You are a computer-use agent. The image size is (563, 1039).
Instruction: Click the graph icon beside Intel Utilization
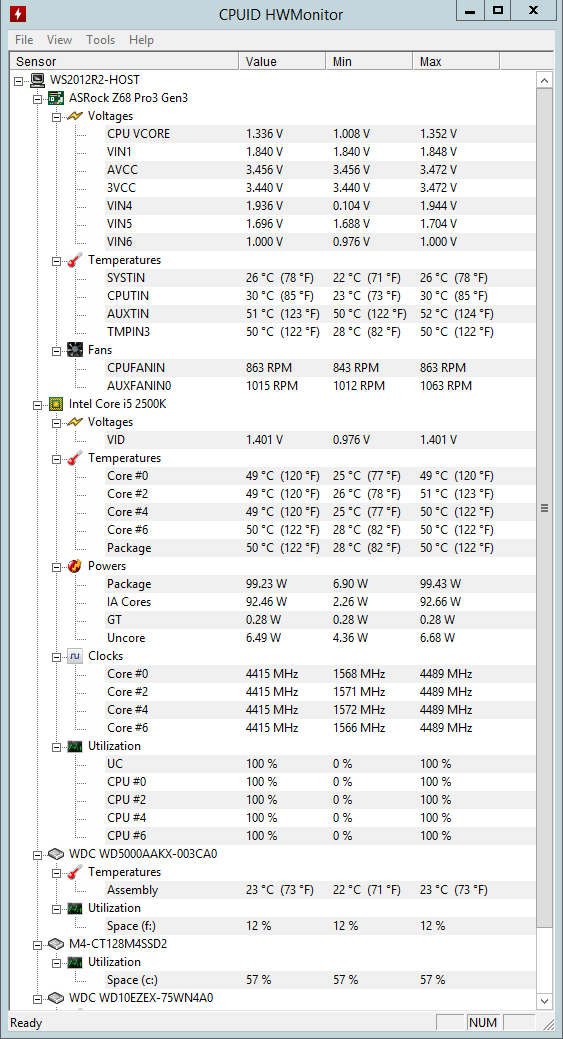coord(75,745)
